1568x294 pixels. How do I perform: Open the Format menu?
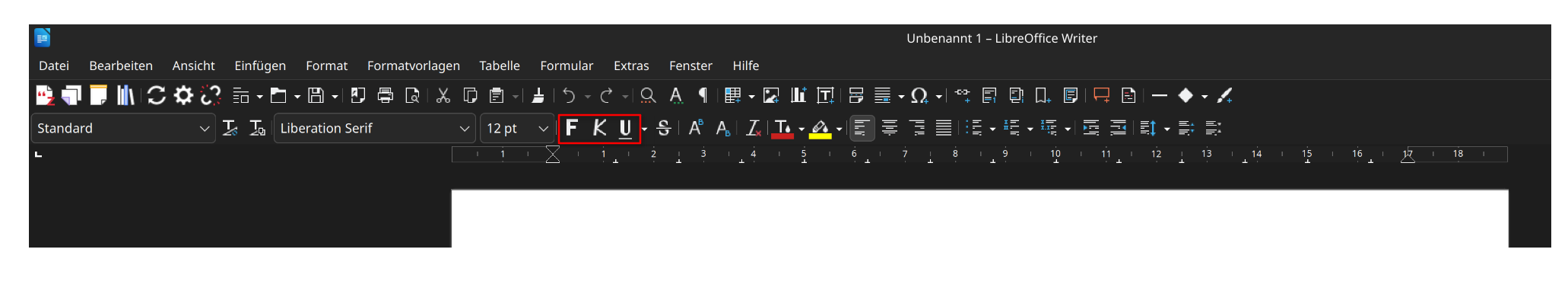point(326,66)
